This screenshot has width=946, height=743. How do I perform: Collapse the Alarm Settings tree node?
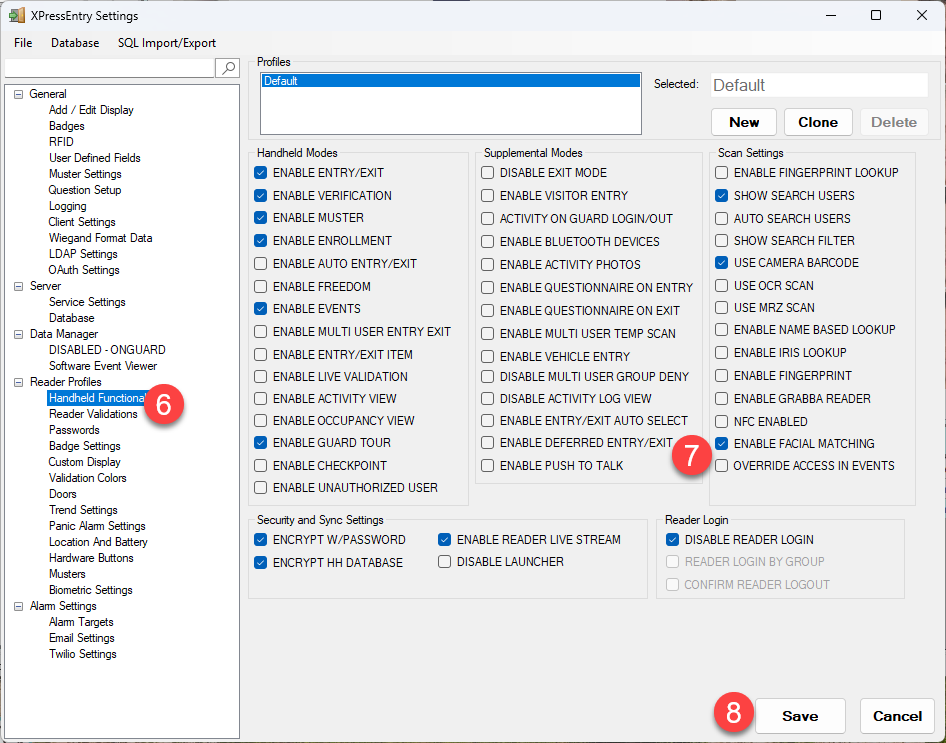[x=19, y=606]
